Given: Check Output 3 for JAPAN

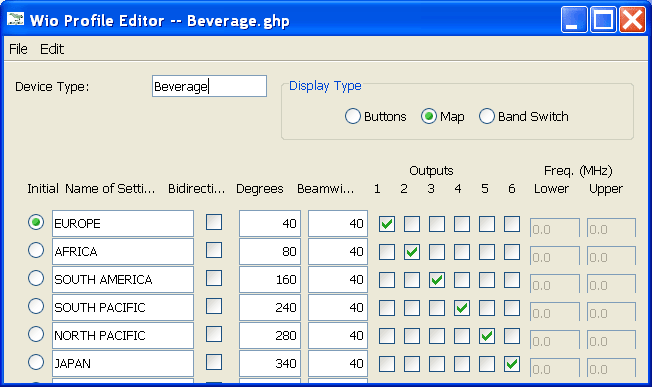Looking at the screenshot, I should coord(437,364).
